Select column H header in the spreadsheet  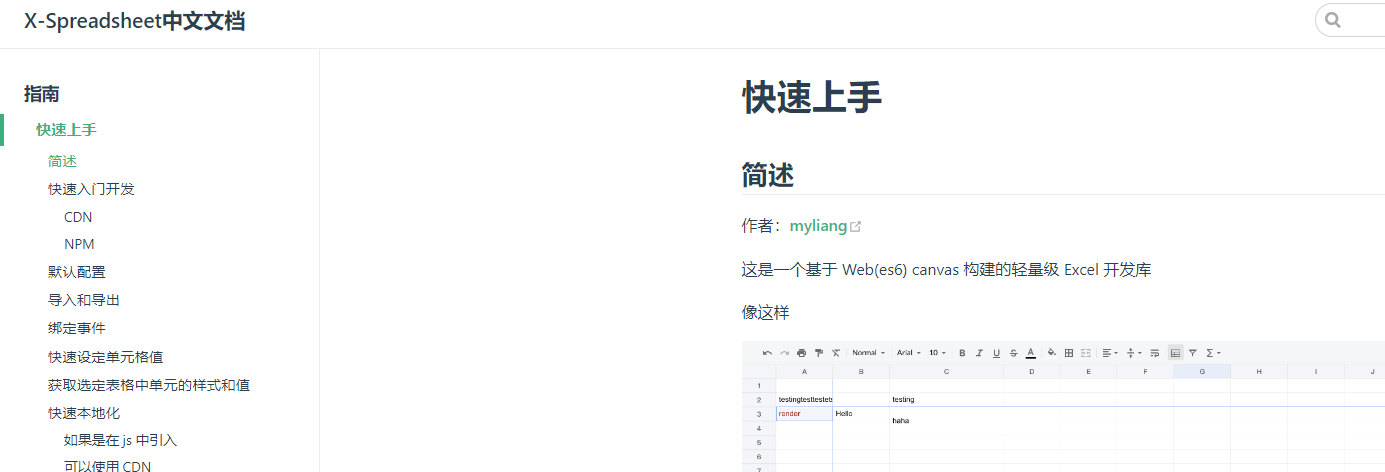pyautogui.click(x=1259, y=372)
